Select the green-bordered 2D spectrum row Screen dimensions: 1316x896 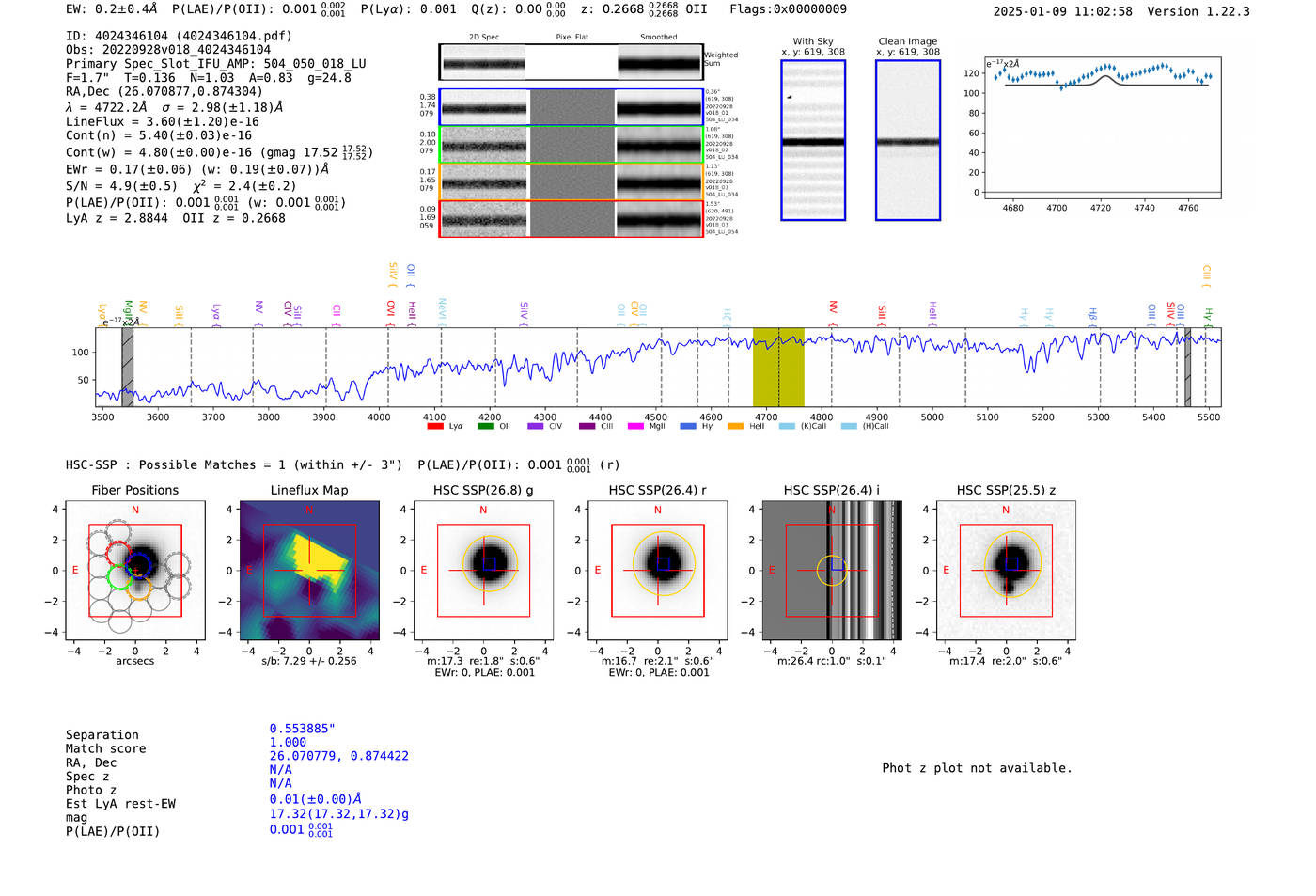click(572, 145)
